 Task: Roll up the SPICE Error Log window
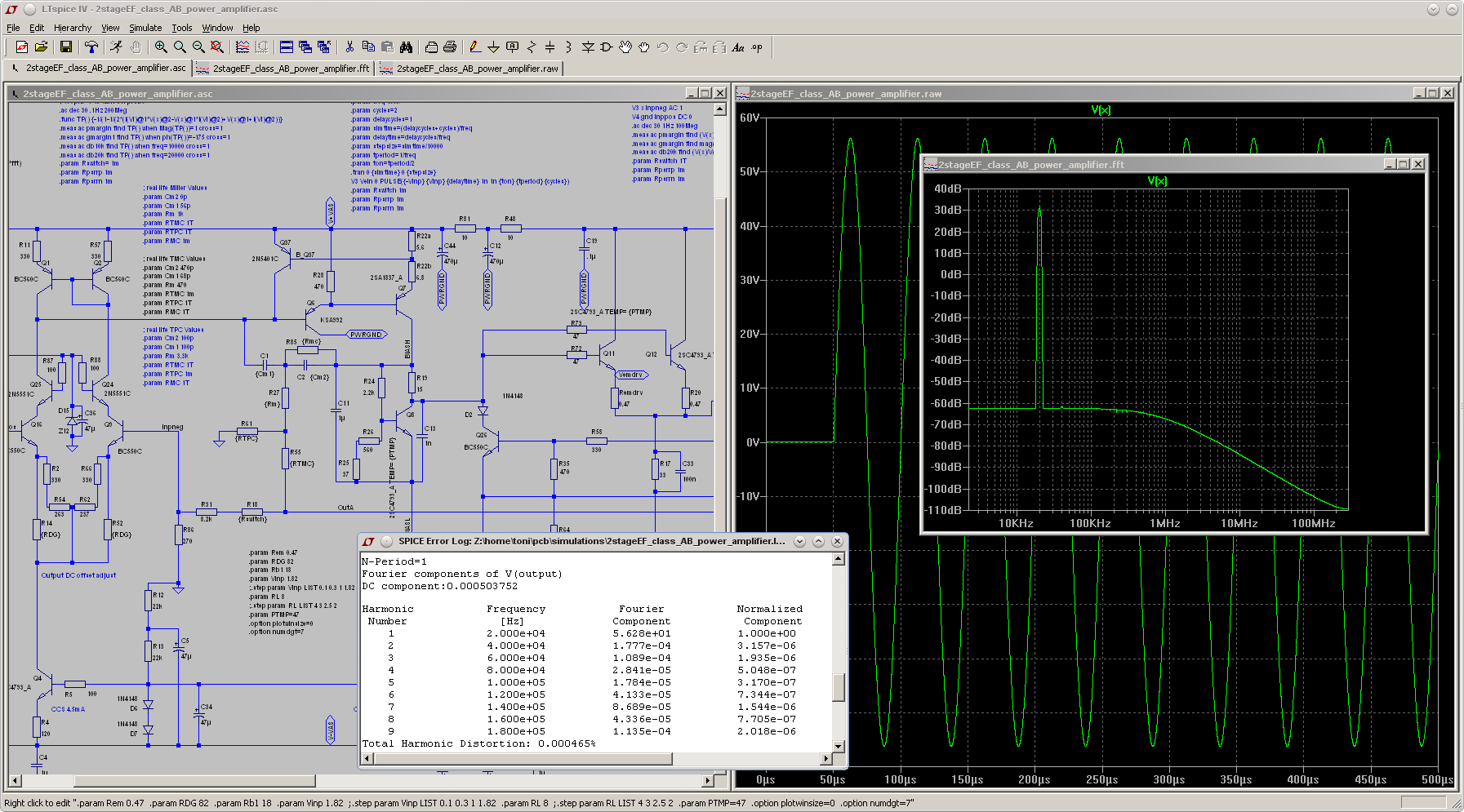(x=799, y=541)
